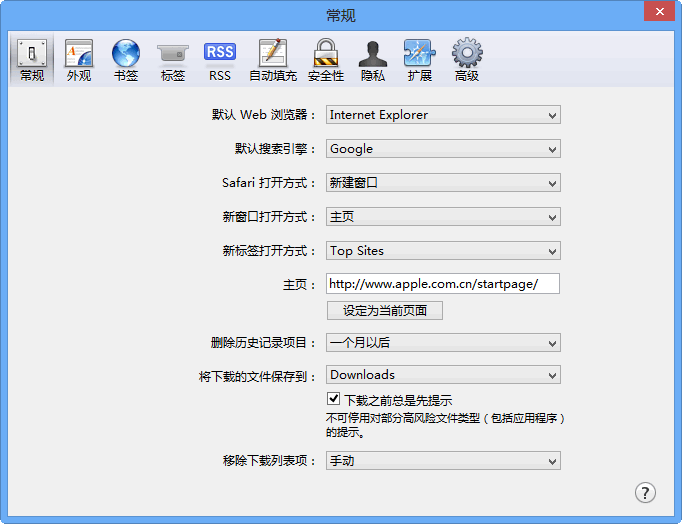
Task: Expand the 新标签打开方式 Top Sites dropdown
Action: 443,250
